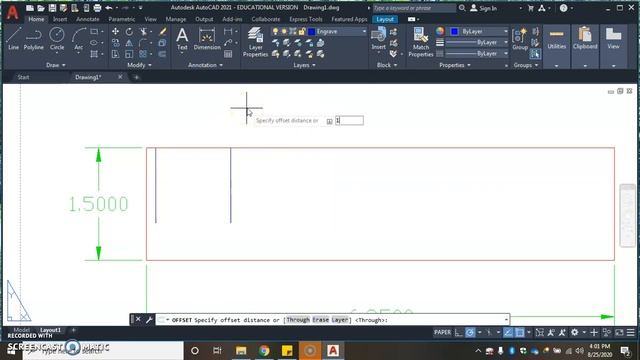The height and width of the screenshot is (360, 640).
Task: Open the Express Tools ribbon tab
Action: pyautogui.click(x=306, y=19)
